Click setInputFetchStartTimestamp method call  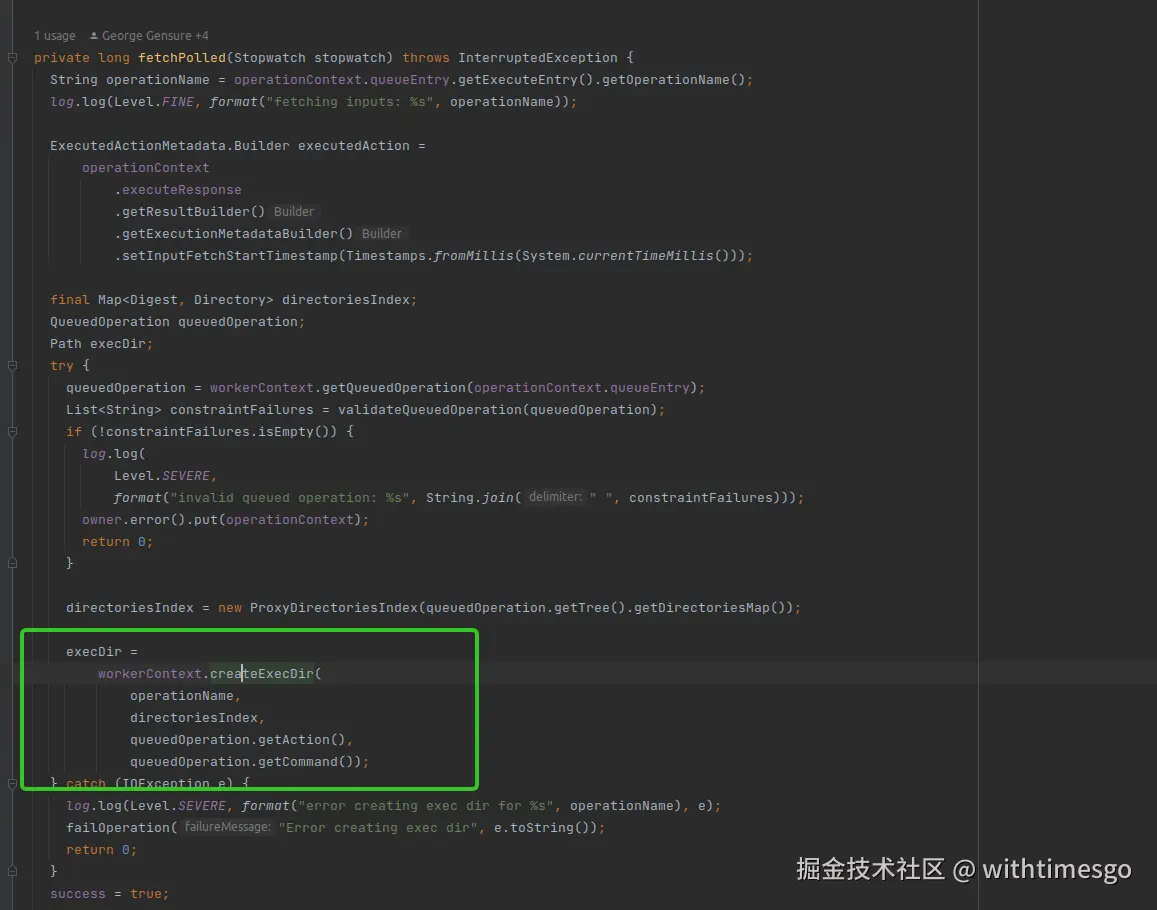(x=229, y=256)
